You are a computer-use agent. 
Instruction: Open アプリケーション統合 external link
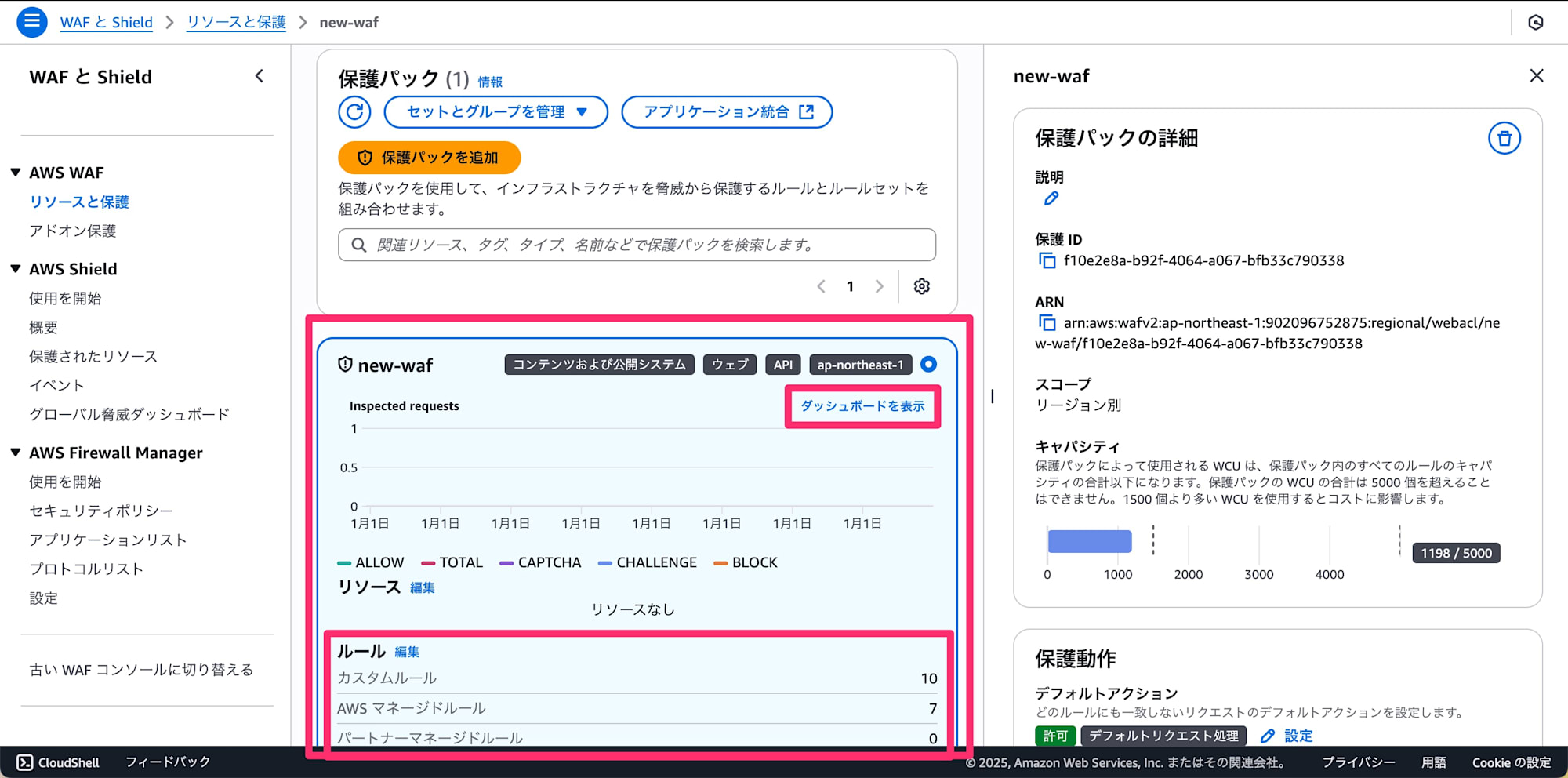(x=727, y=112)
